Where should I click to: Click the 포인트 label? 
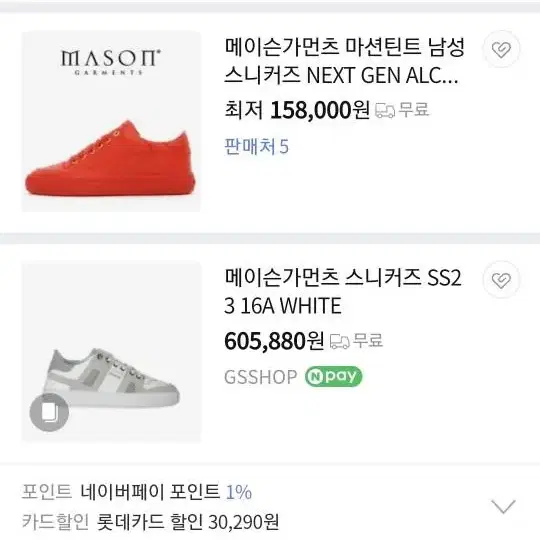point(46,491)
